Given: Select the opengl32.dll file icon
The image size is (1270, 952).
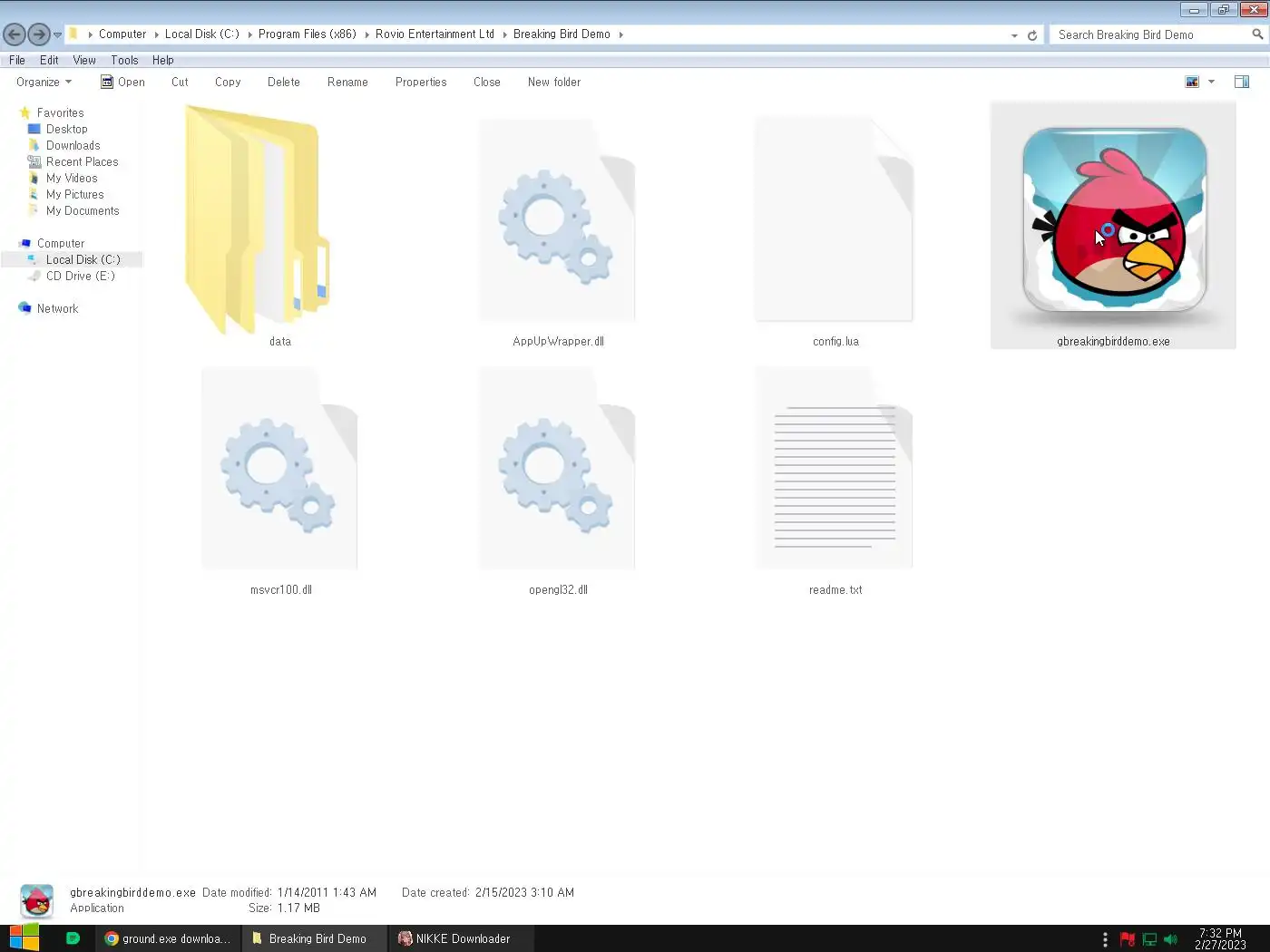Looking at the screenshot, I should click(x=557, y=468).
